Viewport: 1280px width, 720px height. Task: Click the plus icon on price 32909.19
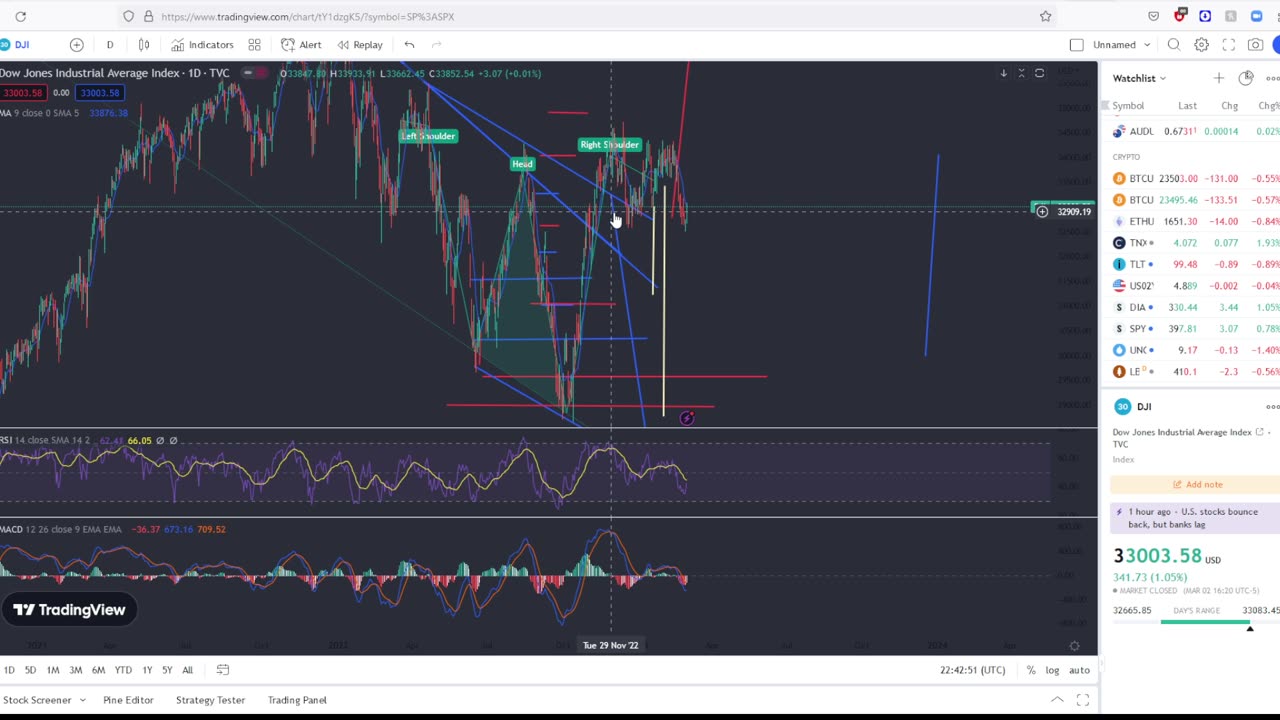tap(1041, 212)
